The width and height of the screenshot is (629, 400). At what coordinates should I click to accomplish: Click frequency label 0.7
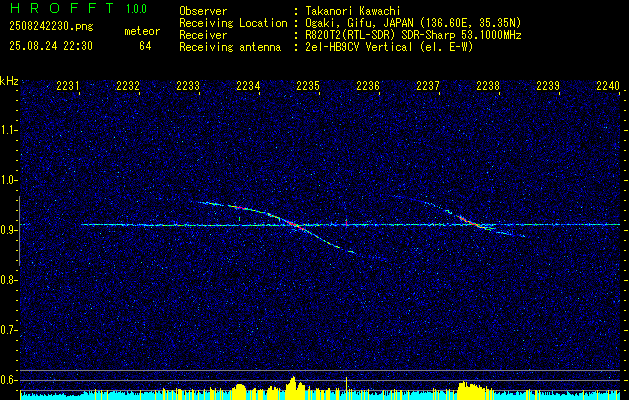pos(9,330)
